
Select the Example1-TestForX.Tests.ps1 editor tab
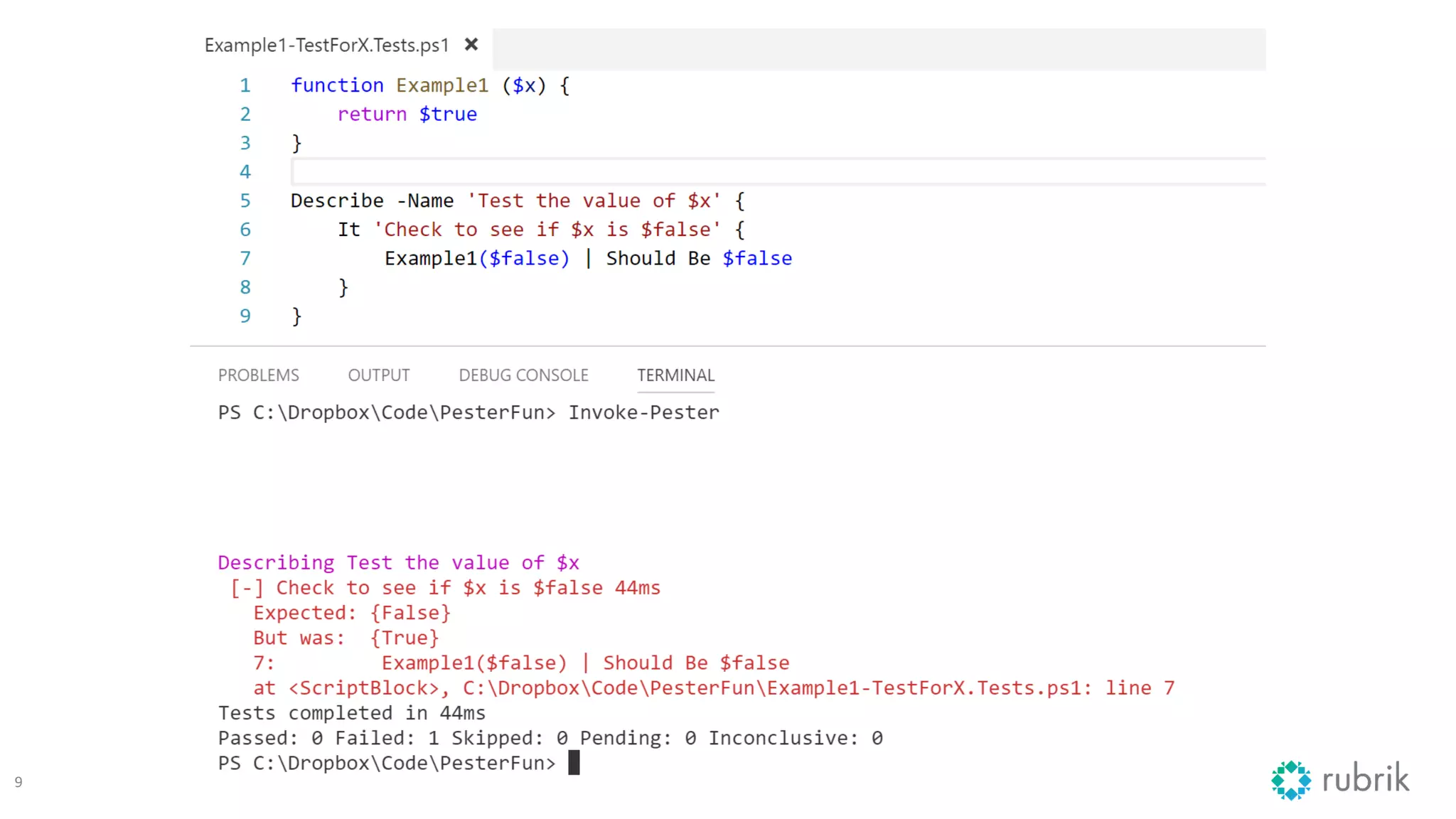click(326, 45)
